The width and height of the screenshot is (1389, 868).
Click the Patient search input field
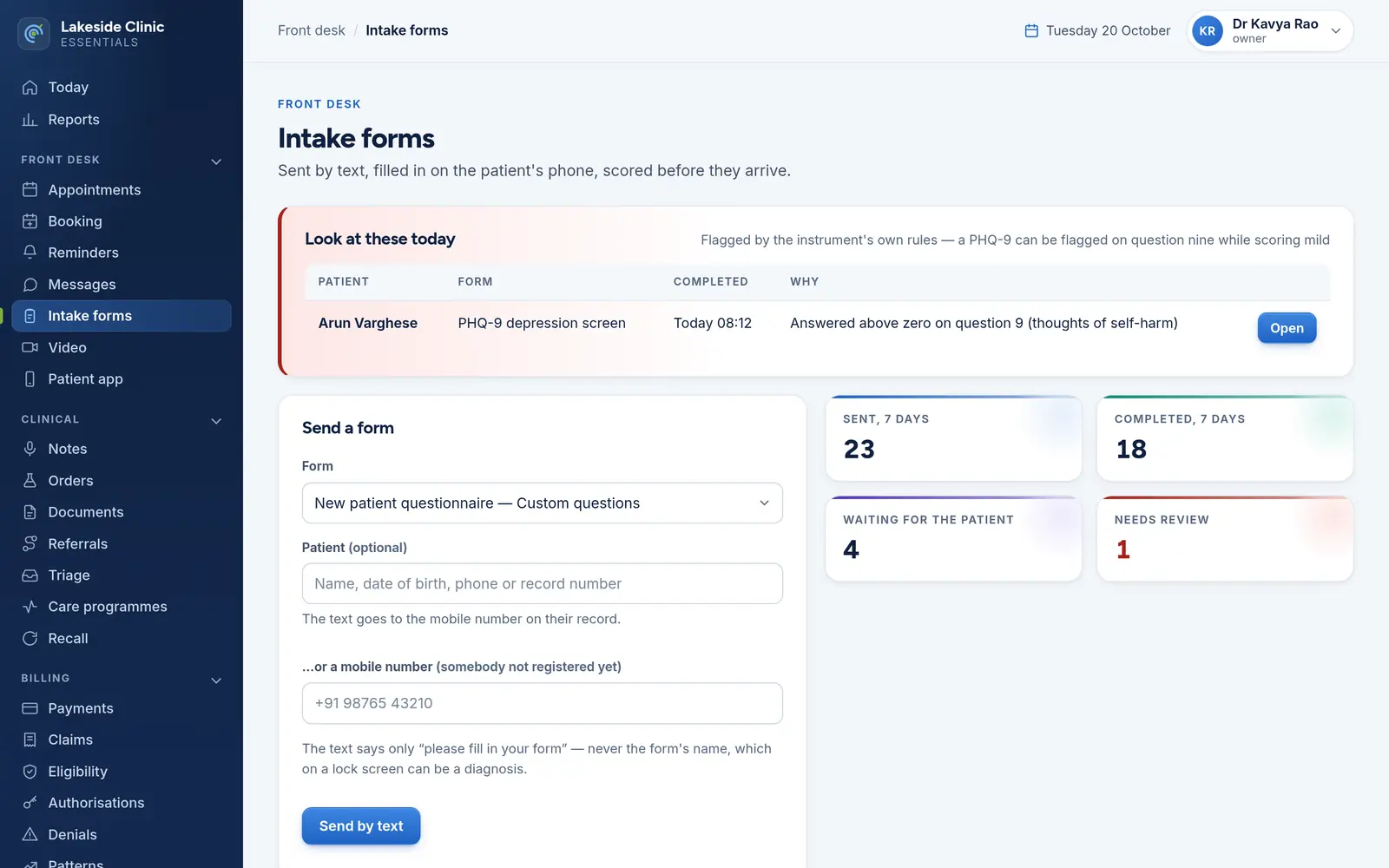point(542,584)
